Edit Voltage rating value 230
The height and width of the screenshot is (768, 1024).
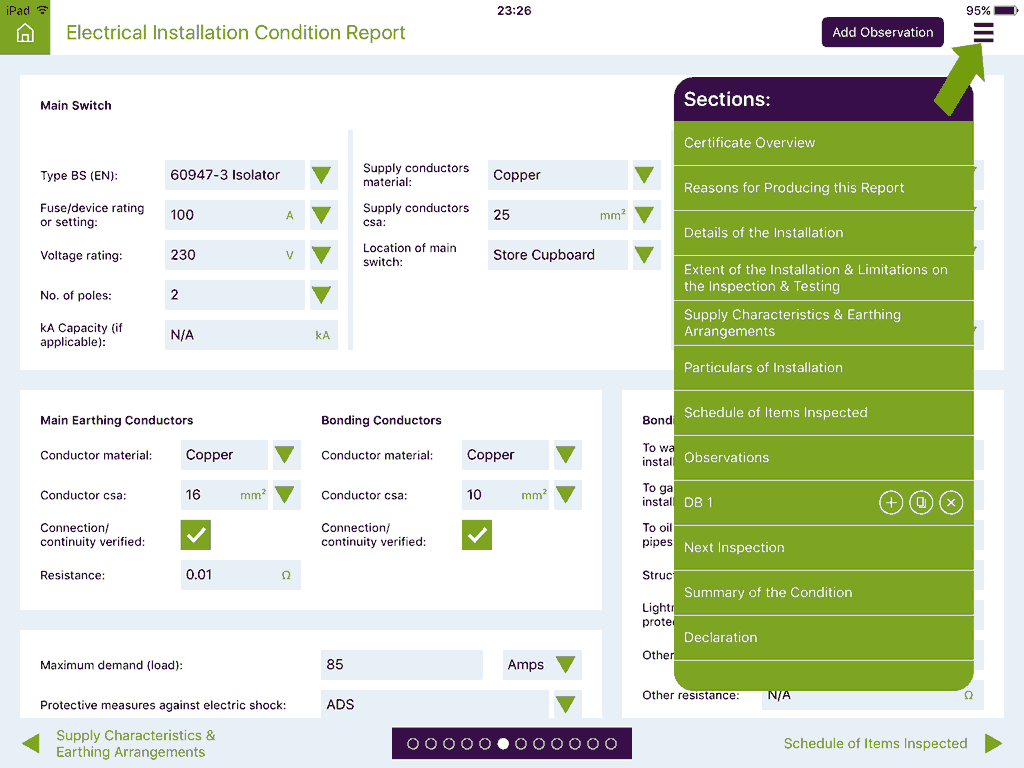(x=234, y=255)
